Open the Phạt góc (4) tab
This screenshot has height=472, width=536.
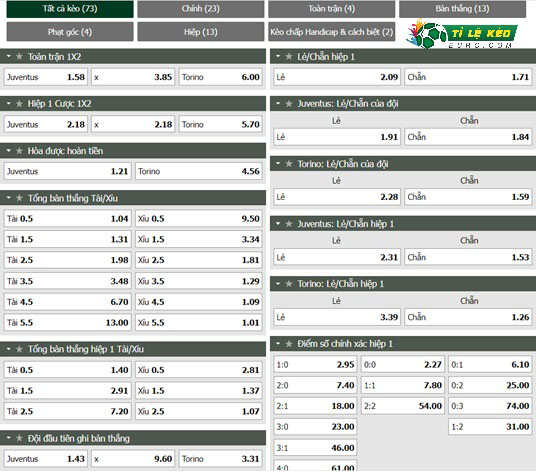pos(70,32)
